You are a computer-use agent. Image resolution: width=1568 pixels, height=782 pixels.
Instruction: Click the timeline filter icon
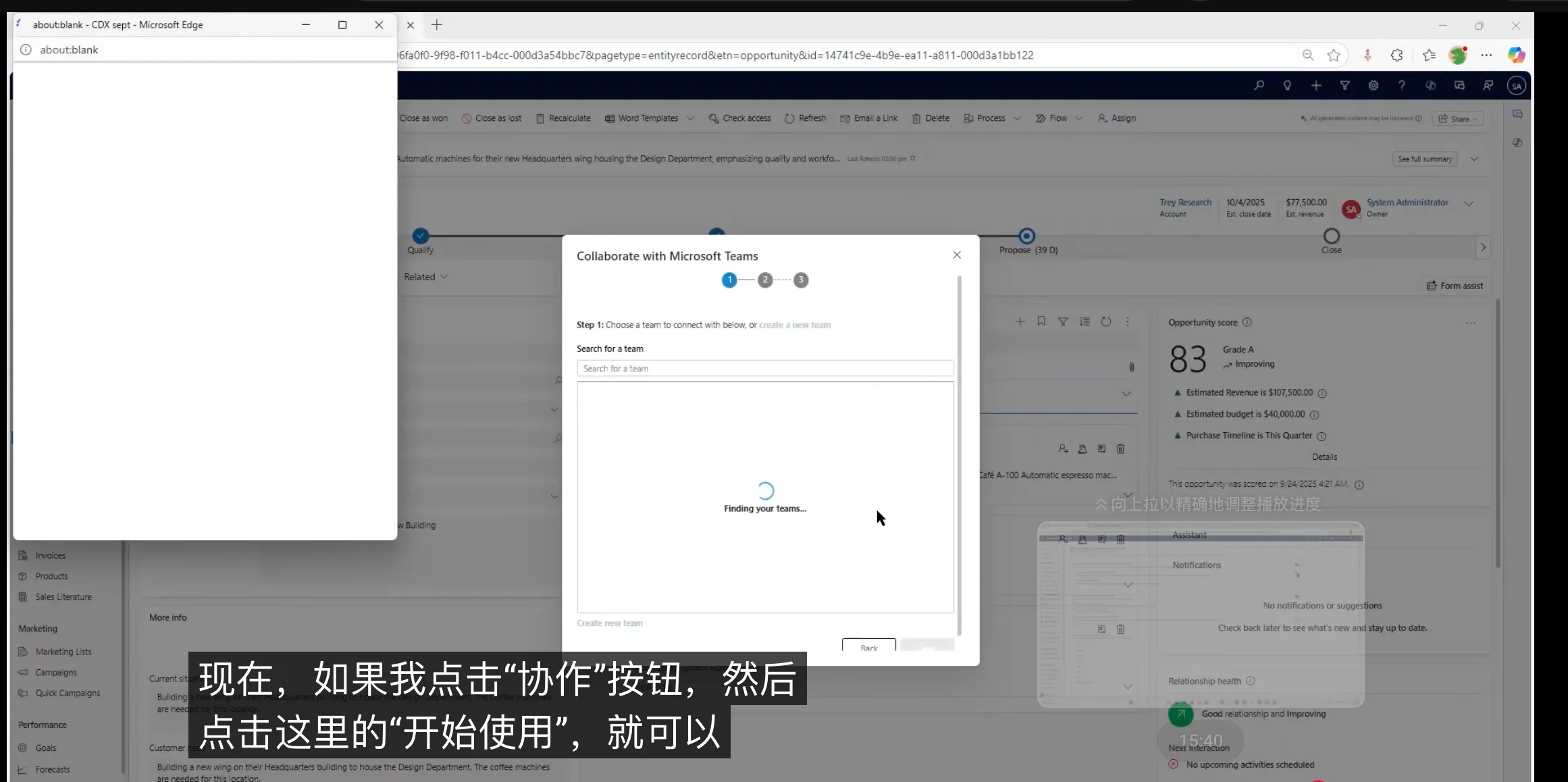(x=1063, y=322)
